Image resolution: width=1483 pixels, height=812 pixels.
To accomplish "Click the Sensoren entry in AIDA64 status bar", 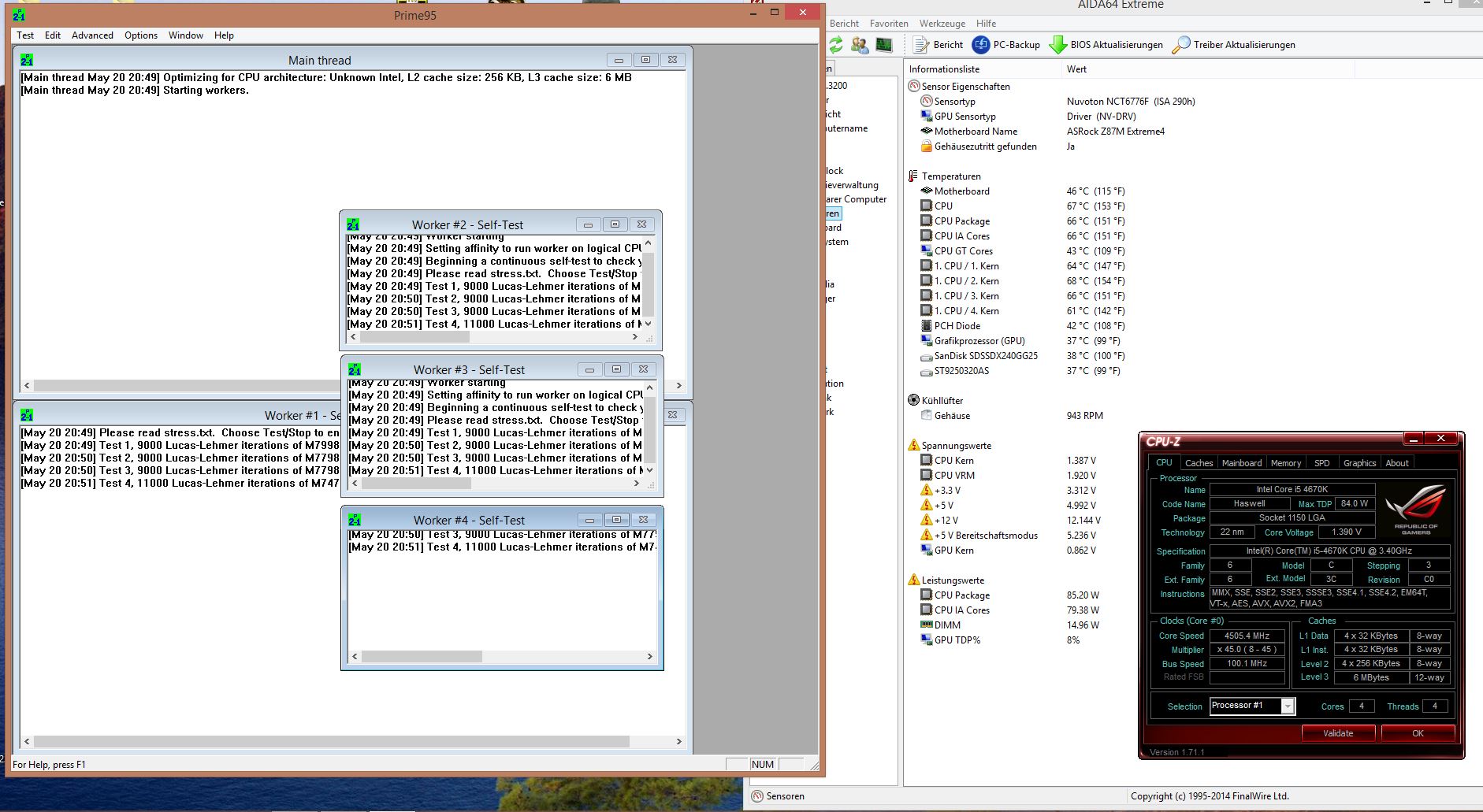I will tap(778, 796).
